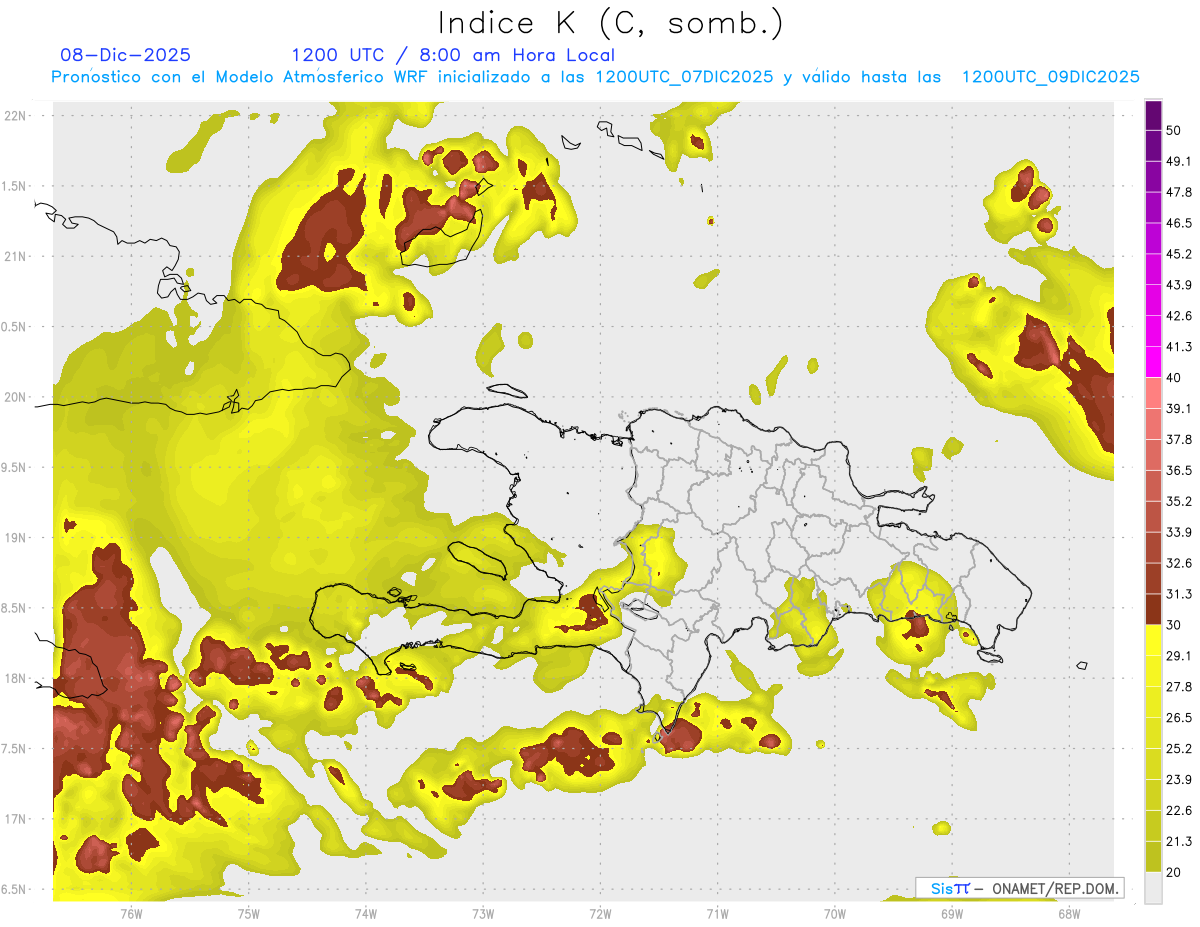The height and width of the screenshot is (927, 1200).
Task: Click the "18N" latitude label
Action: [15, 679]
